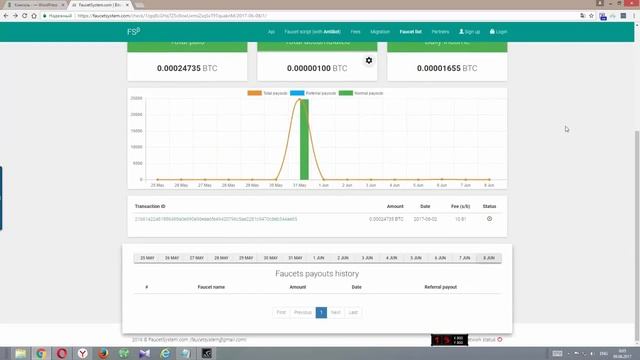Click the FS logo in the header
This screenshot has width=640, height=360.
pos(133,31)
